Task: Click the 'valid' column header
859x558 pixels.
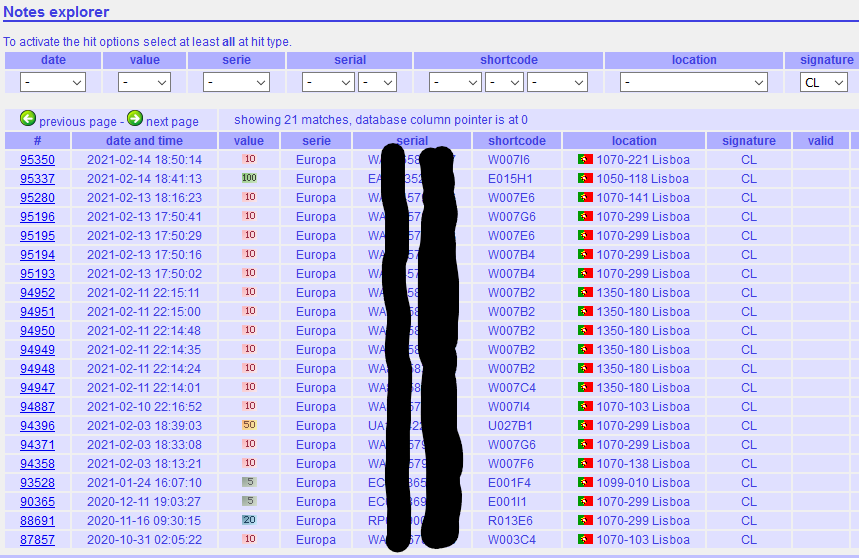Action: [x=821, y=141]
